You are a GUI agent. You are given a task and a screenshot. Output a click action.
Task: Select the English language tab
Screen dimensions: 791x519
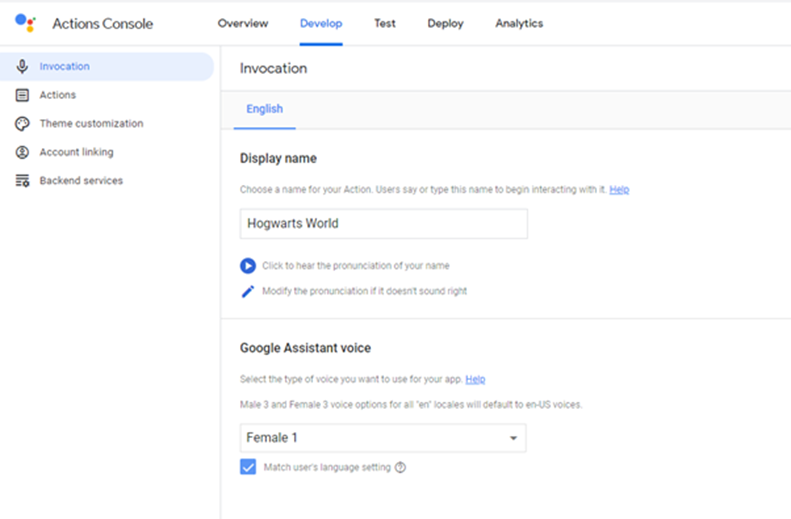pyautogui.click(x=265, y=109)
